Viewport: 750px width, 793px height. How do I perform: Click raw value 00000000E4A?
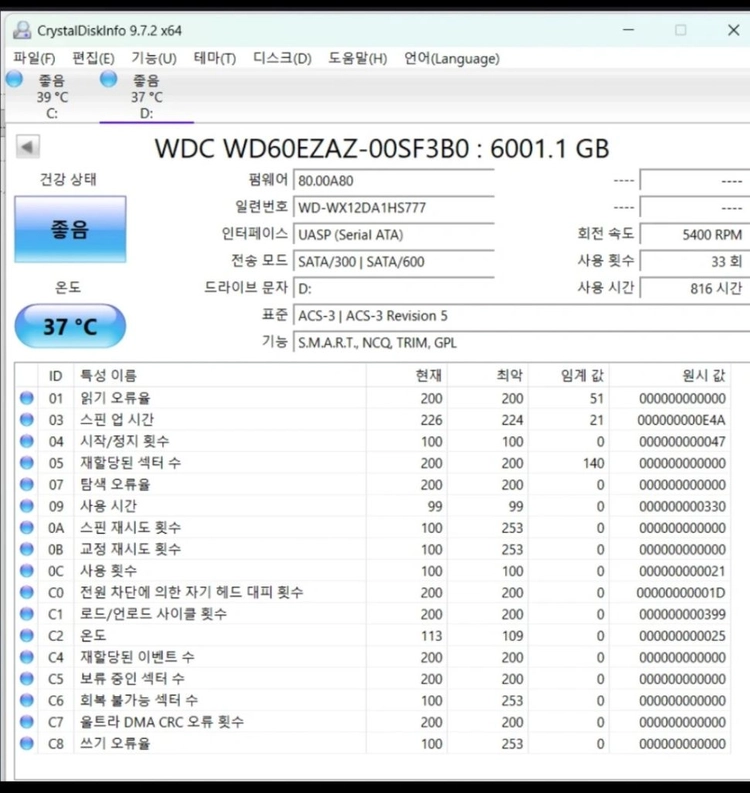tap(681, 420)
